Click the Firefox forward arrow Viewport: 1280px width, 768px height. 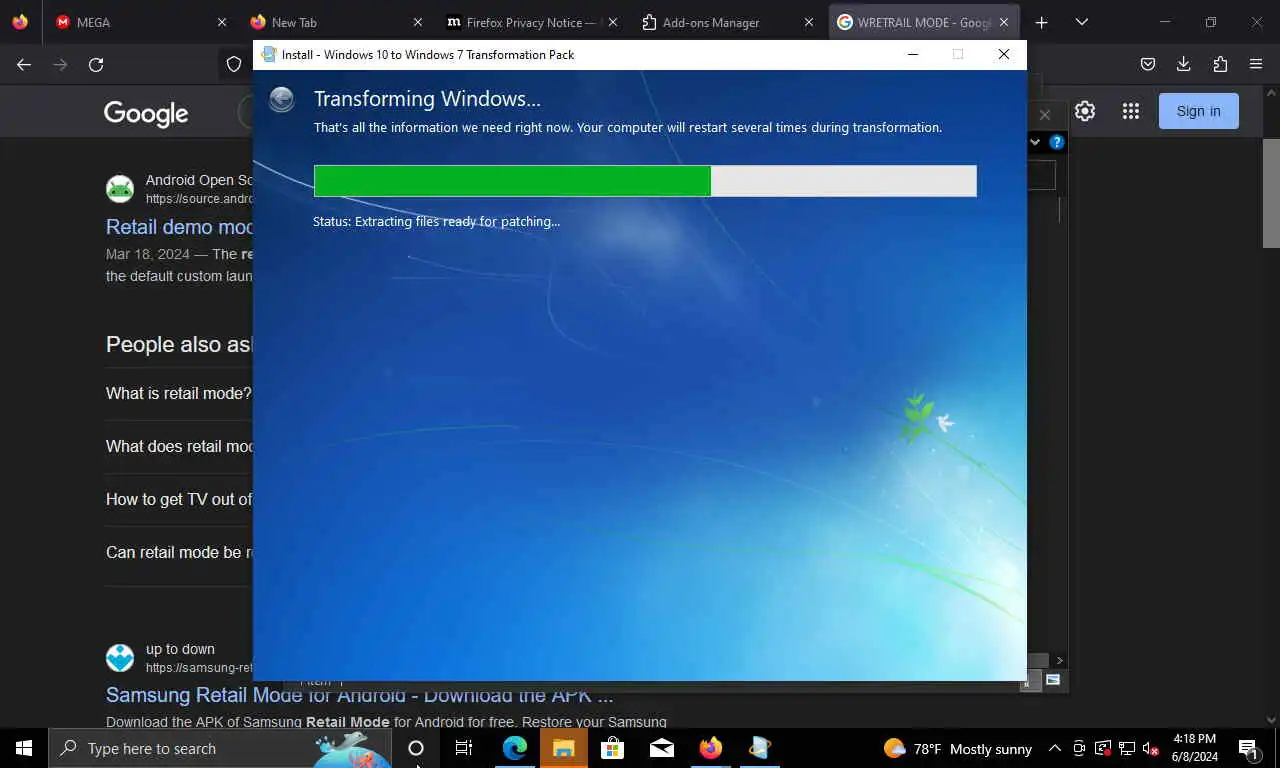(60, 64)
